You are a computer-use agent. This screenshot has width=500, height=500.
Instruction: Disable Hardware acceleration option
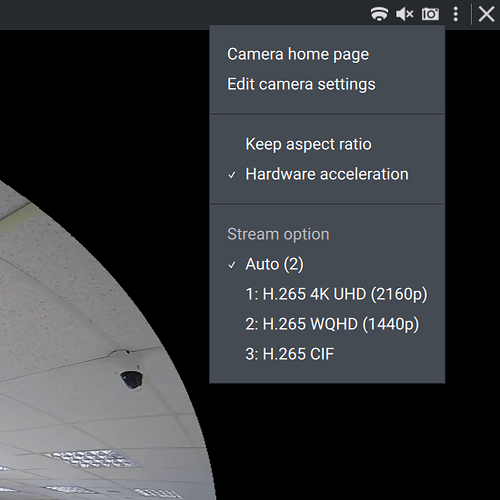pos(327,174)
